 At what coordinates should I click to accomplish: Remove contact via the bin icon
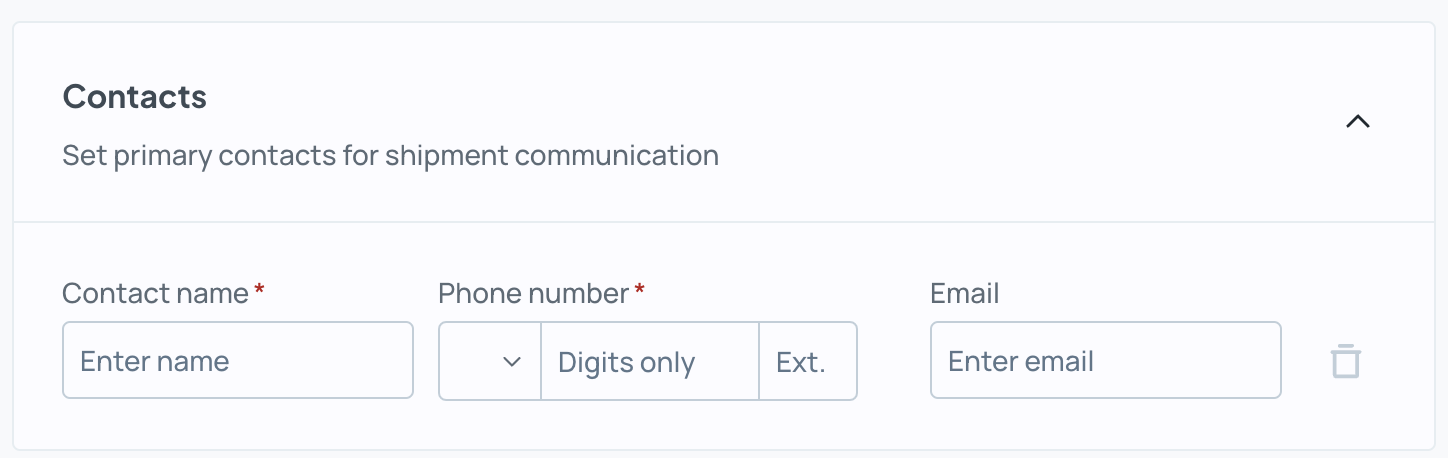click(x=1346, y=361)
